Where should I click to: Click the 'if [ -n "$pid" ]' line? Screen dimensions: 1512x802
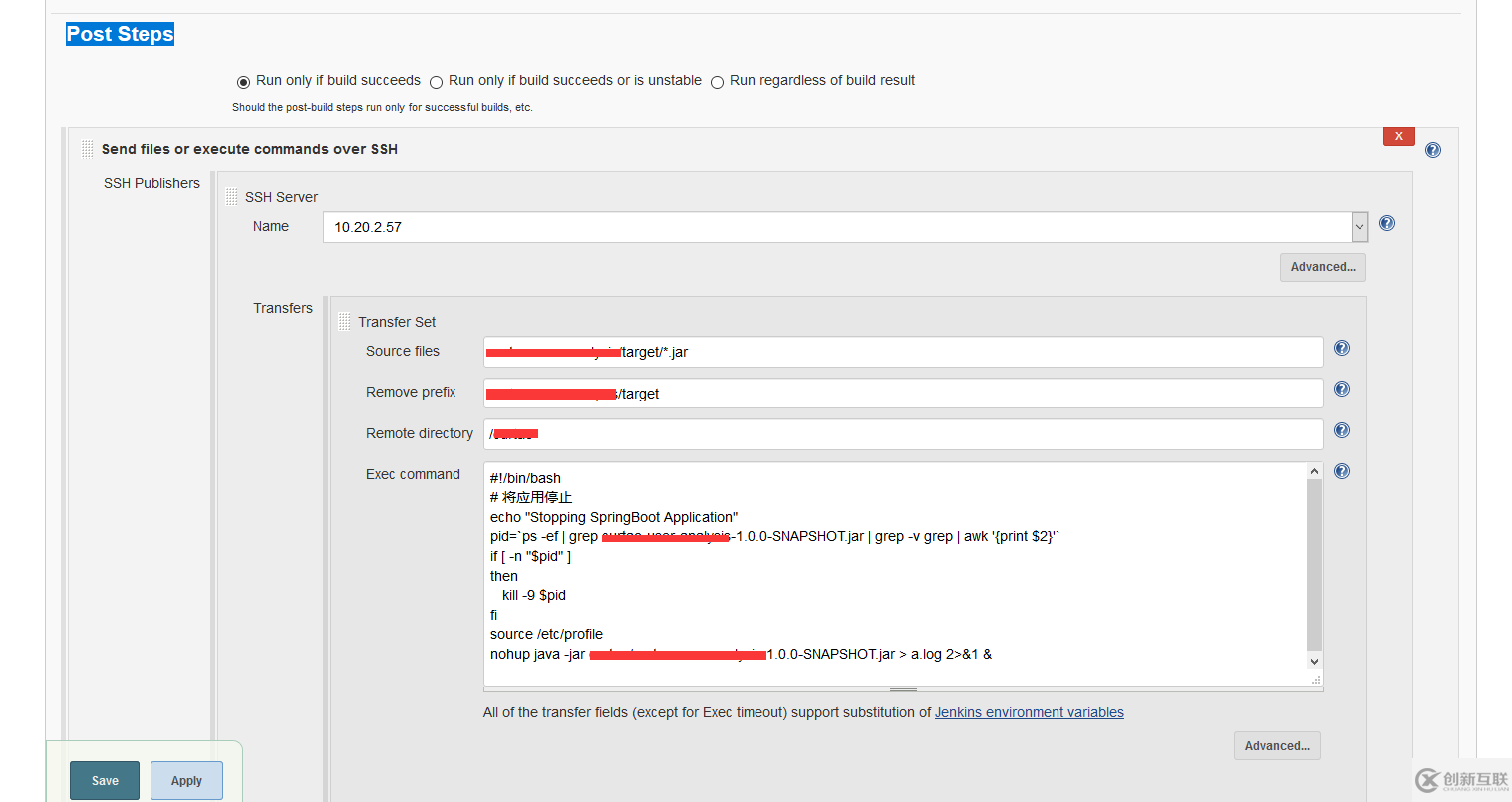(x=530, y=556)
